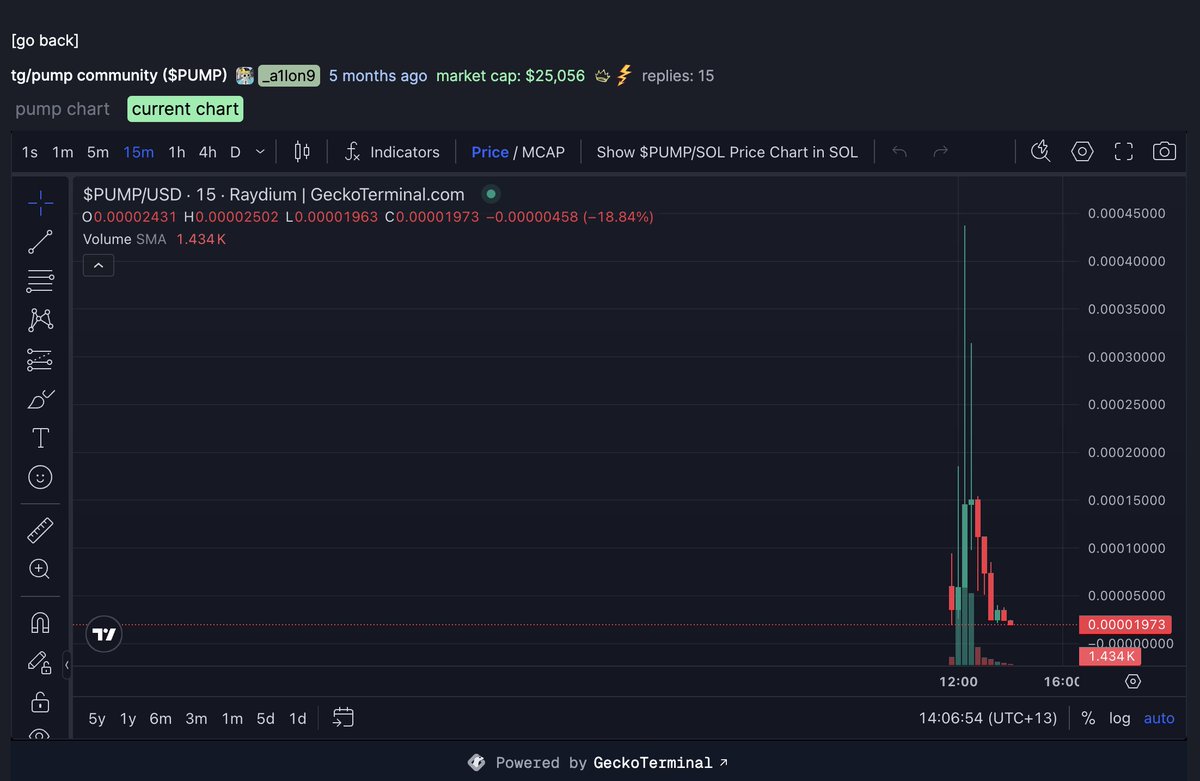Click the undo arrow
This screenshot has height=781, width=1200.
pyautogui.click(x=899, y=152)
